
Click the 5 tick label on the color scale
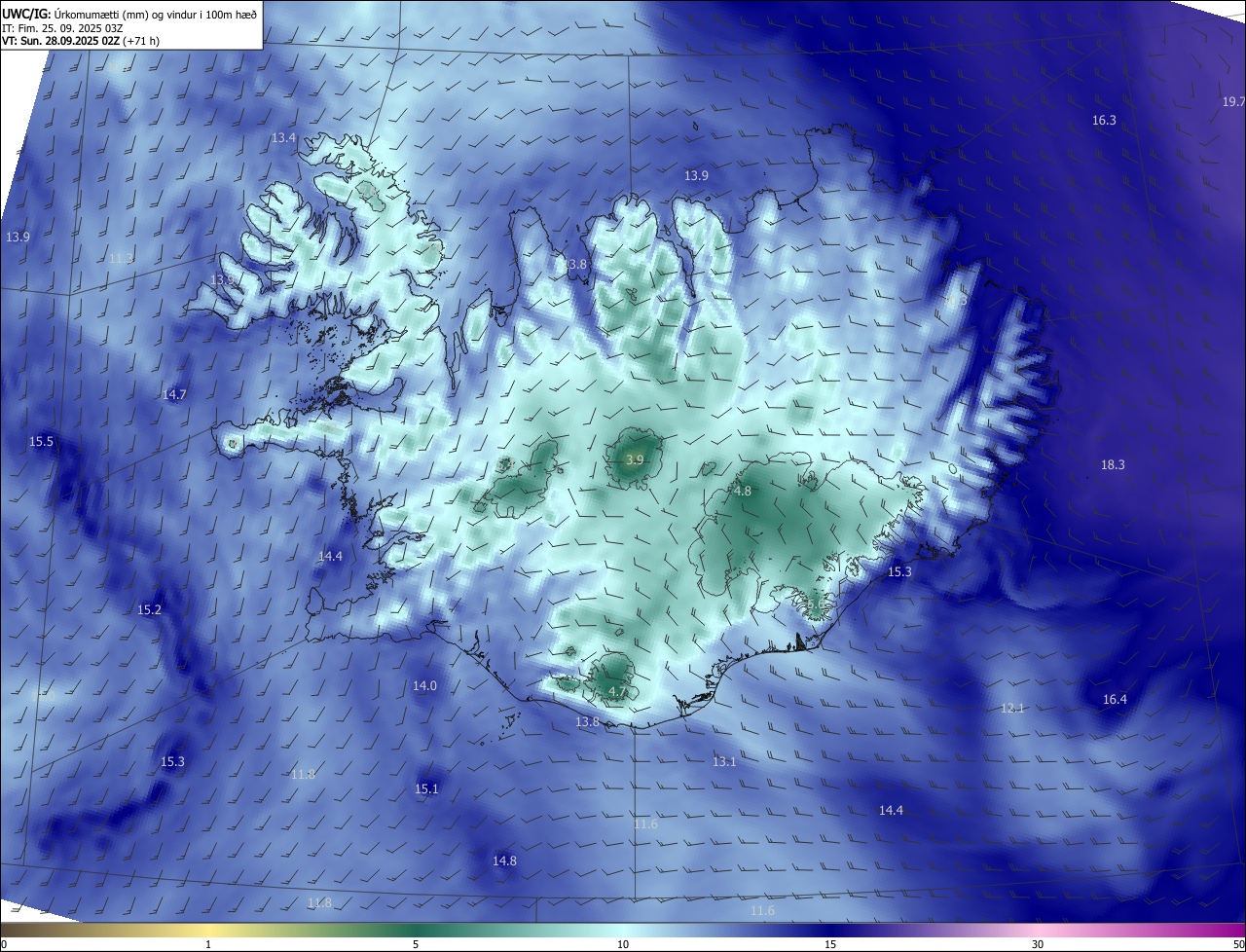pyautogui.click(x=416, y=945)
